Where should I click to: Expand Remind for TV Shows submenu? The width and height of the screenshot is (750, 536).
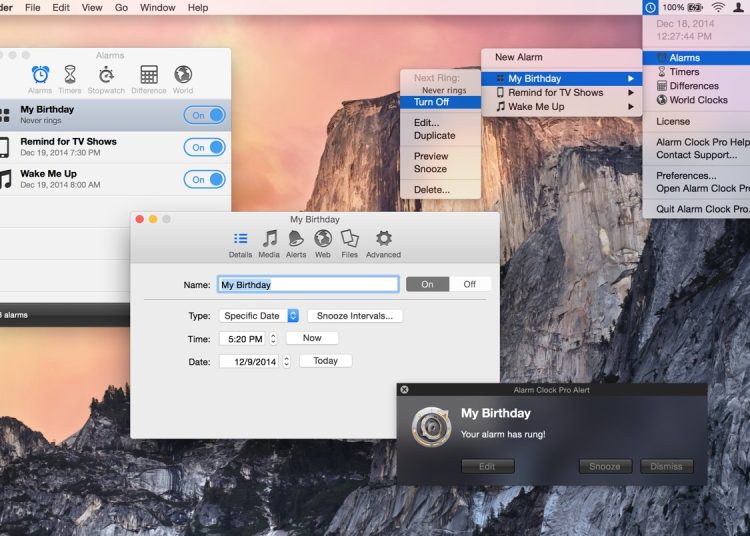(x=562, y=93)
